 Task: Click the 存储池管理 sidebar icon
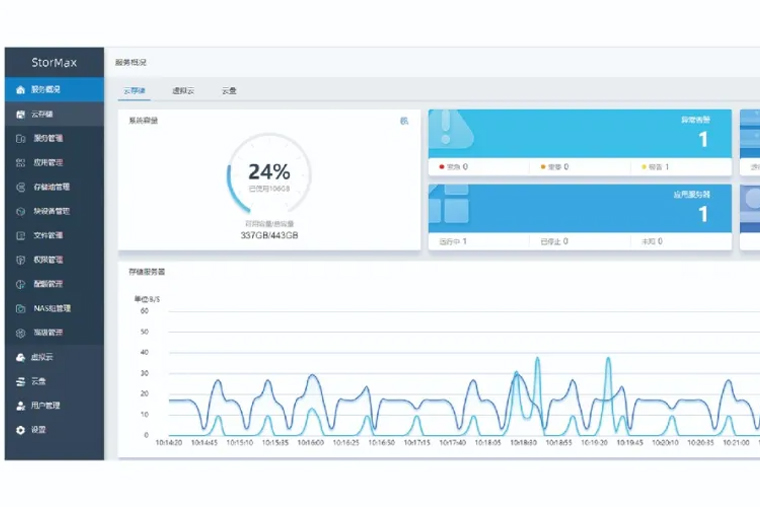pyautogui.click(x=21, y=187)
